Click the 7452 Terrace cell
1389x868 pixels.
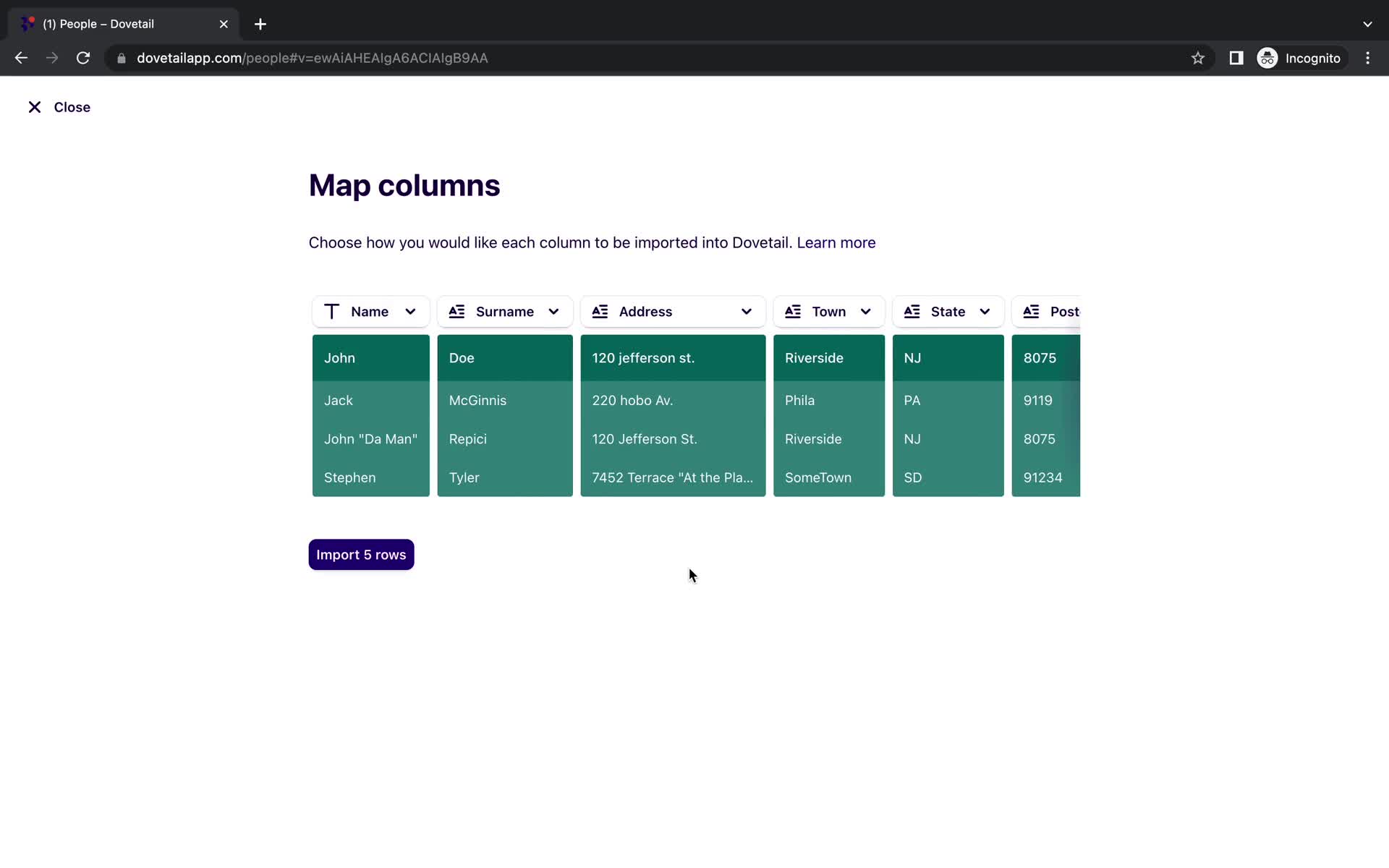673,477
